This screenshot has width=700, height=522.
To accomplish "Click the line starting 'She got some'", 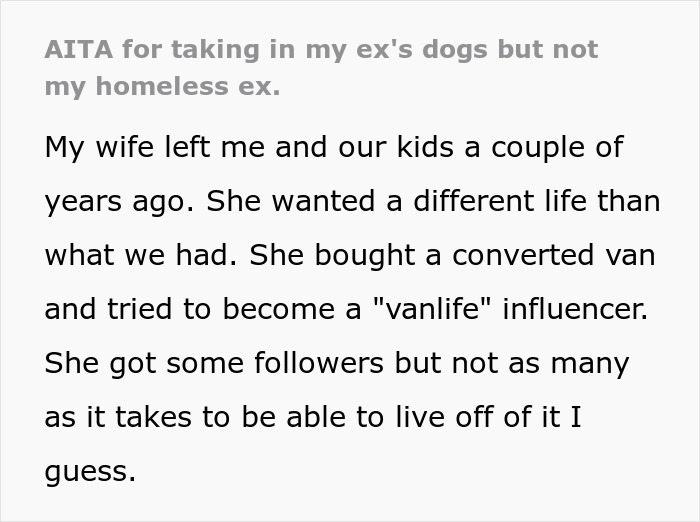I will point(337,363).
